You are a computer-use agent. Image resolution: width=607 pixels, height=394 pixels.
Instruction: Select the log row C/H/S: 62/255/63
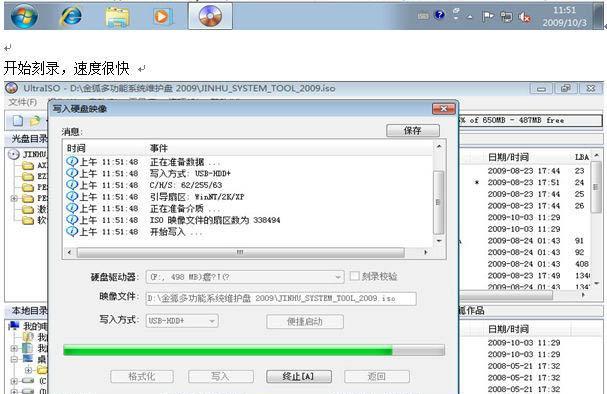coord(249,185)
